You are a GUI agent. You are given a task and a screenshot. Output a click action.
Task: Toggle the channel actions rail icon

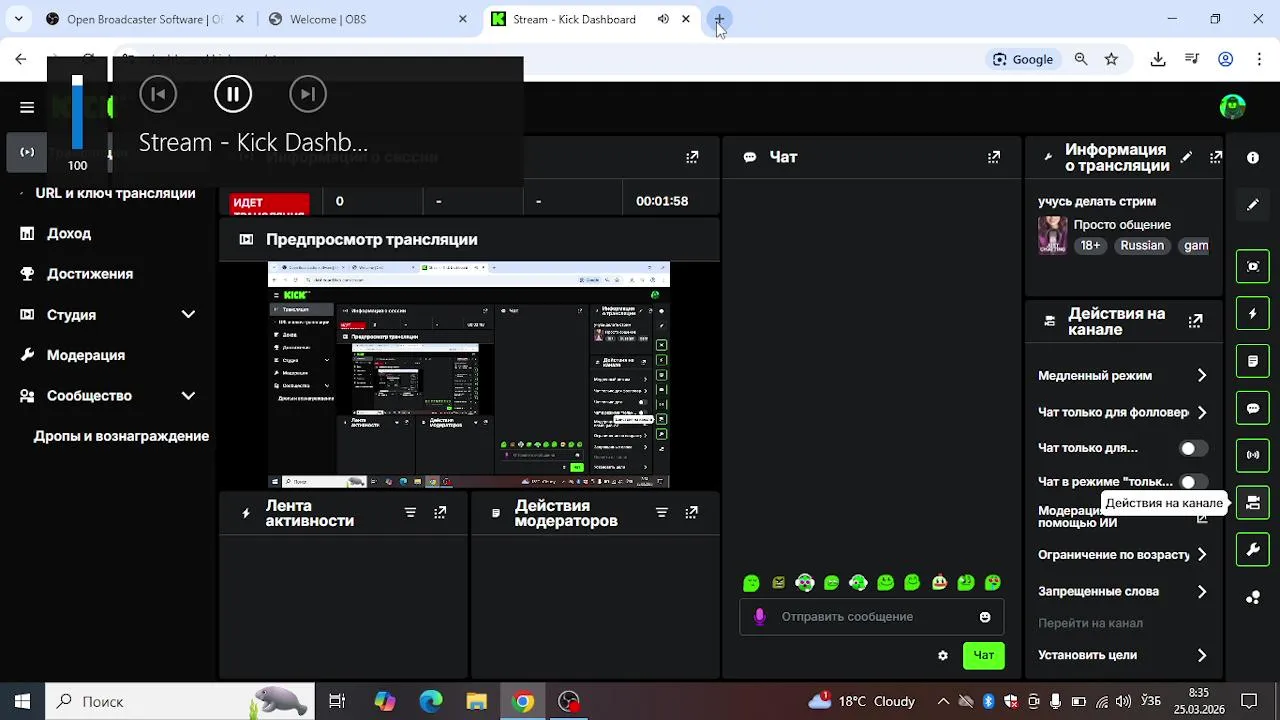(1253, 503)
